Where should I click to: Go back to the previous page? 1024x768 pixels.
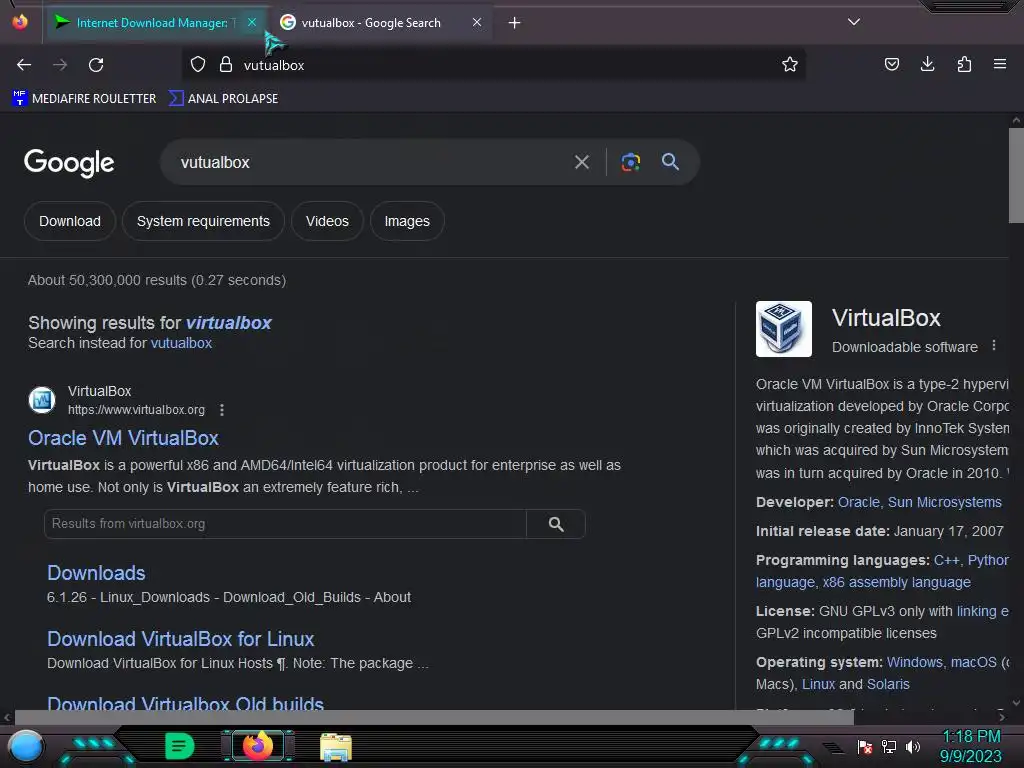[24, 65]
